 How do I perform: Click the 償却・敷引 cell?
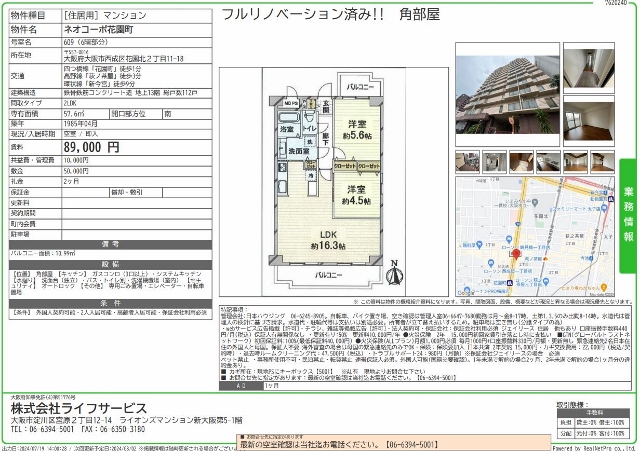[x=136, y=192]
